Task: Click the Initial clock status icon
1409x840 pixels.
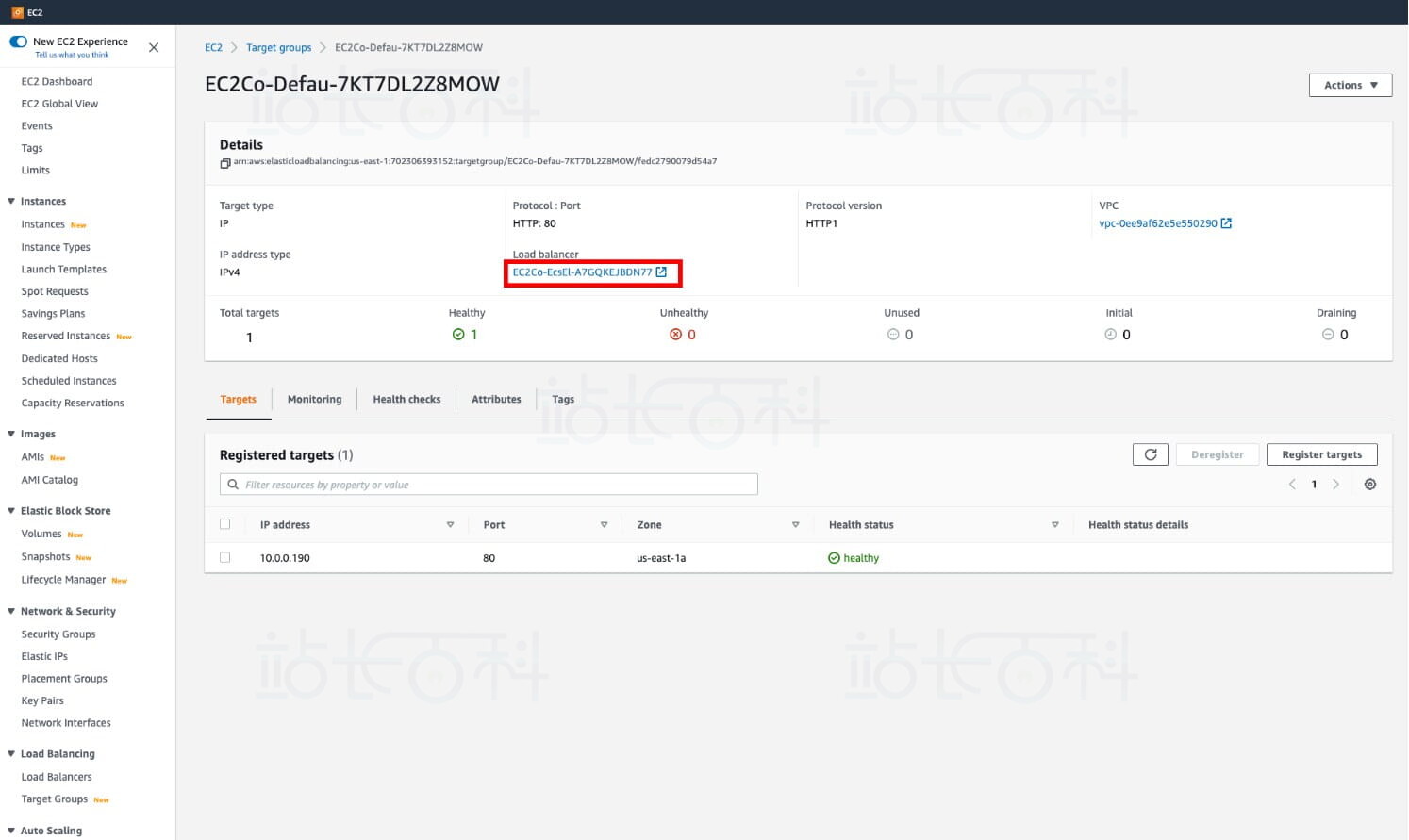Action: click(x=1111, y=335)
